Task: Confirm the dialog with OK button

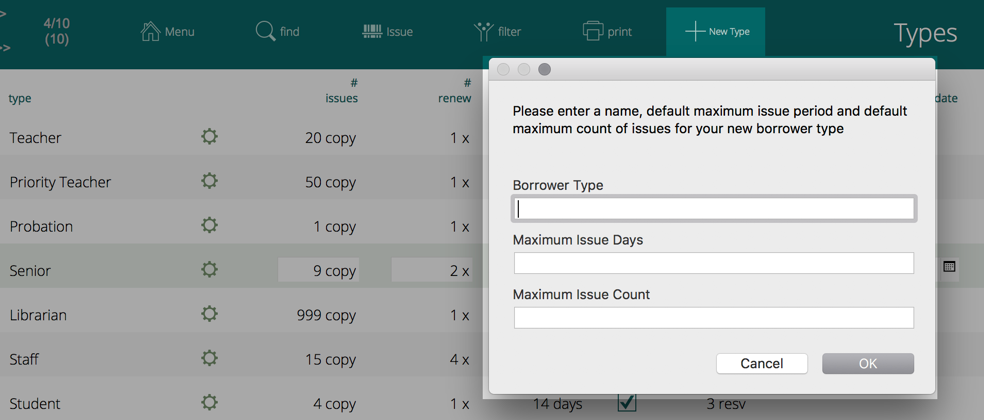Action: click(x=867, y=364)
